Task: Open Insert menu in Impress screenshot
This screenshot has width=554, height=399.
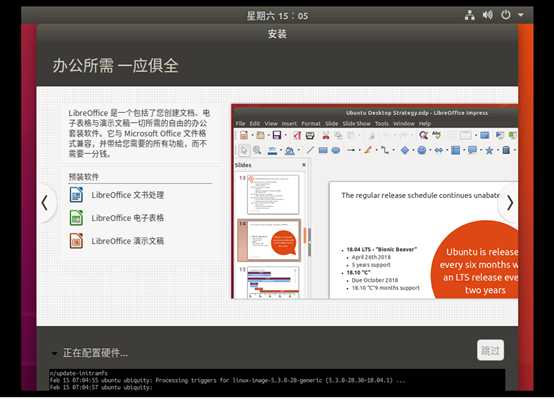Action: coord(289,124)
